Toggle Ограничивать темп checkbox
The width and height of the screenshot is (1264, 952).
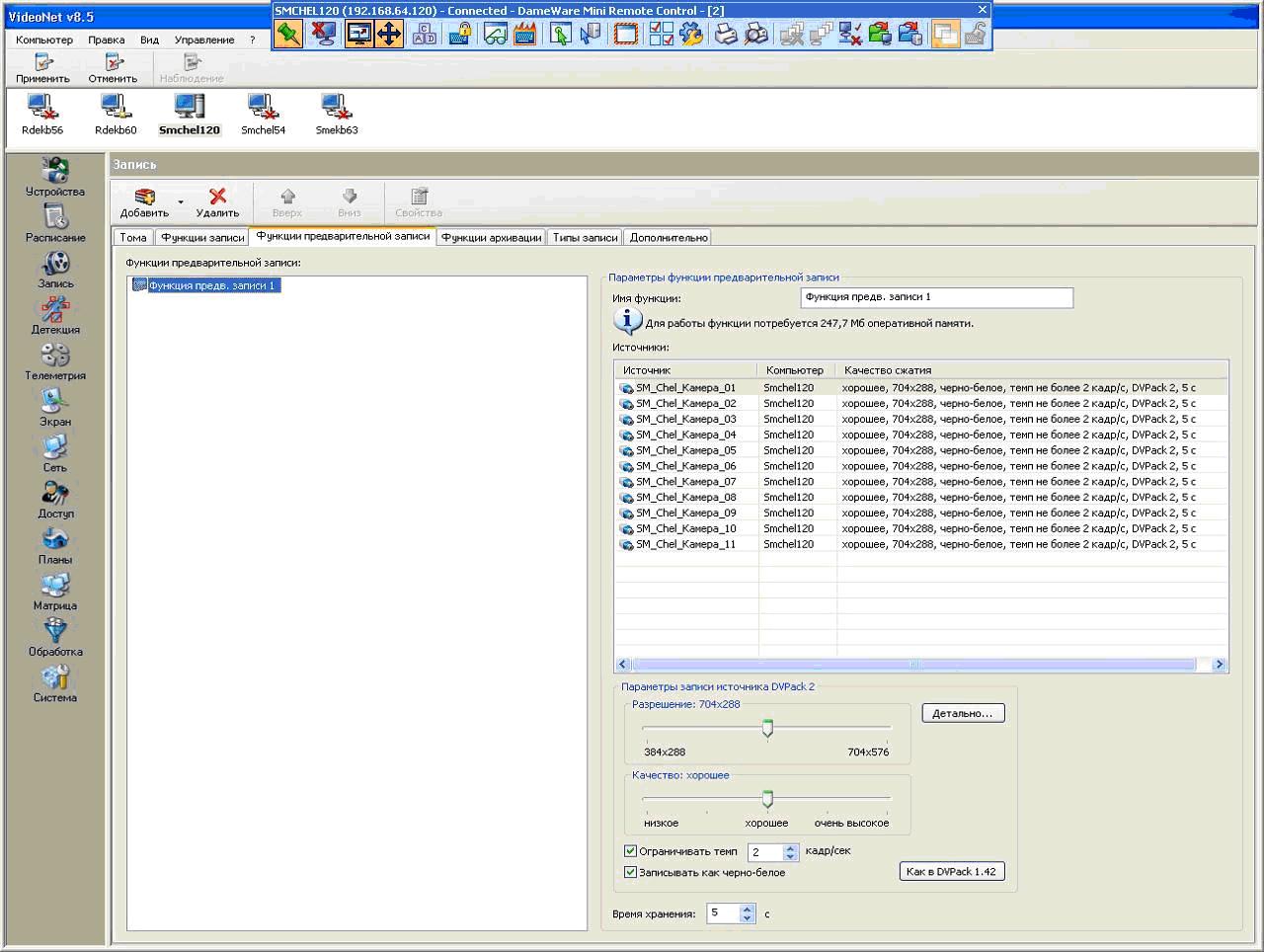coord(630,851)
